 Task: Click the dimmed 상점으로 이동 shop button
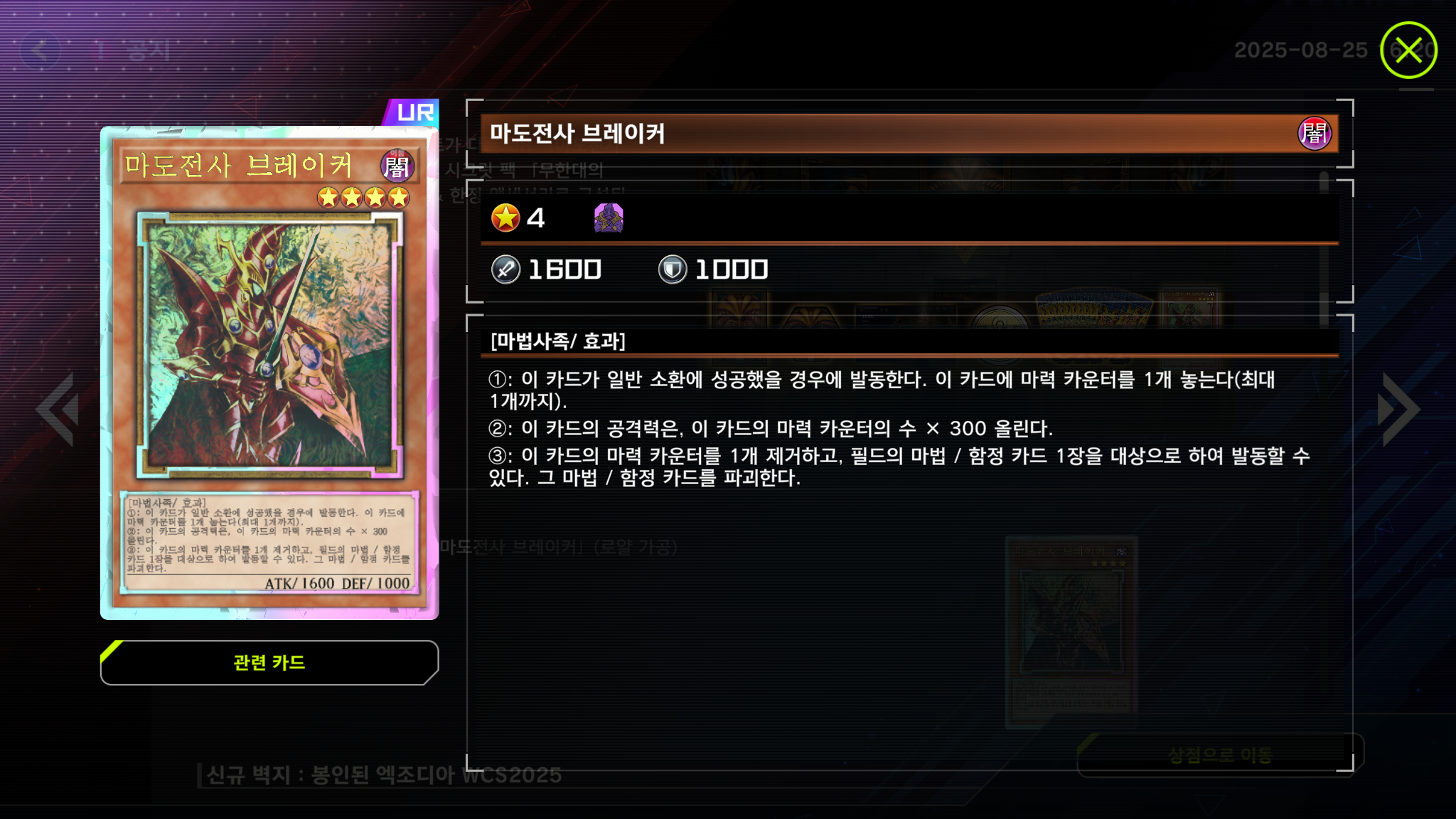point(1220,755)
